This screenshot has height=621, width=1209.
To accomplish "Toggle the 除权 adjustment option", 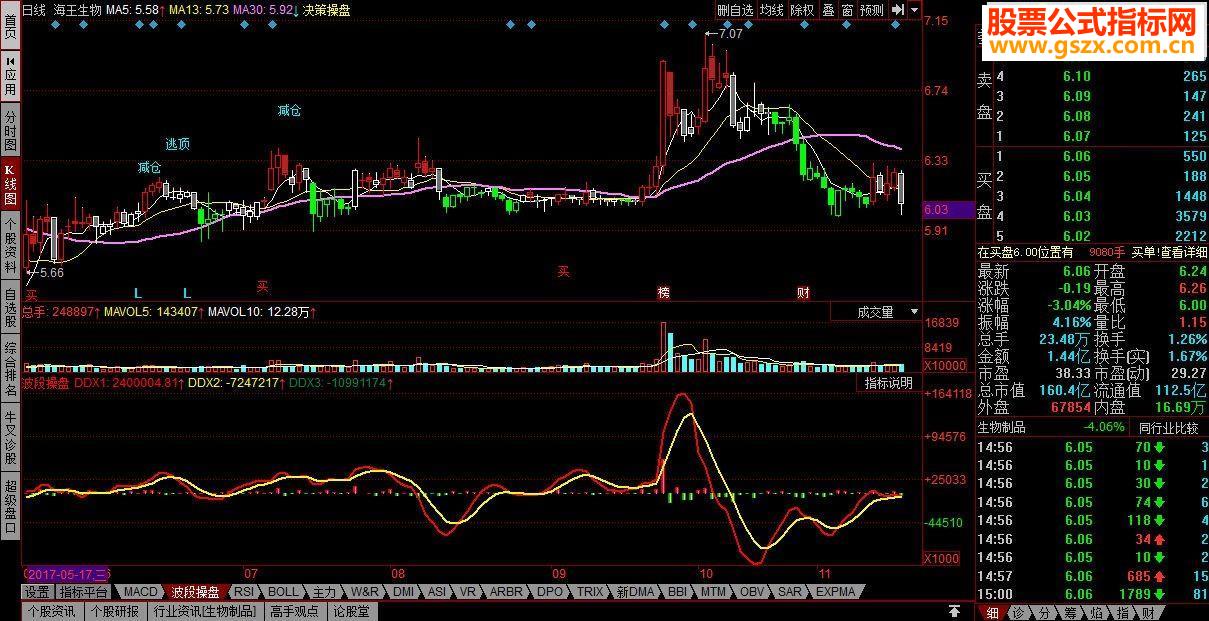I will coord(802,10).
